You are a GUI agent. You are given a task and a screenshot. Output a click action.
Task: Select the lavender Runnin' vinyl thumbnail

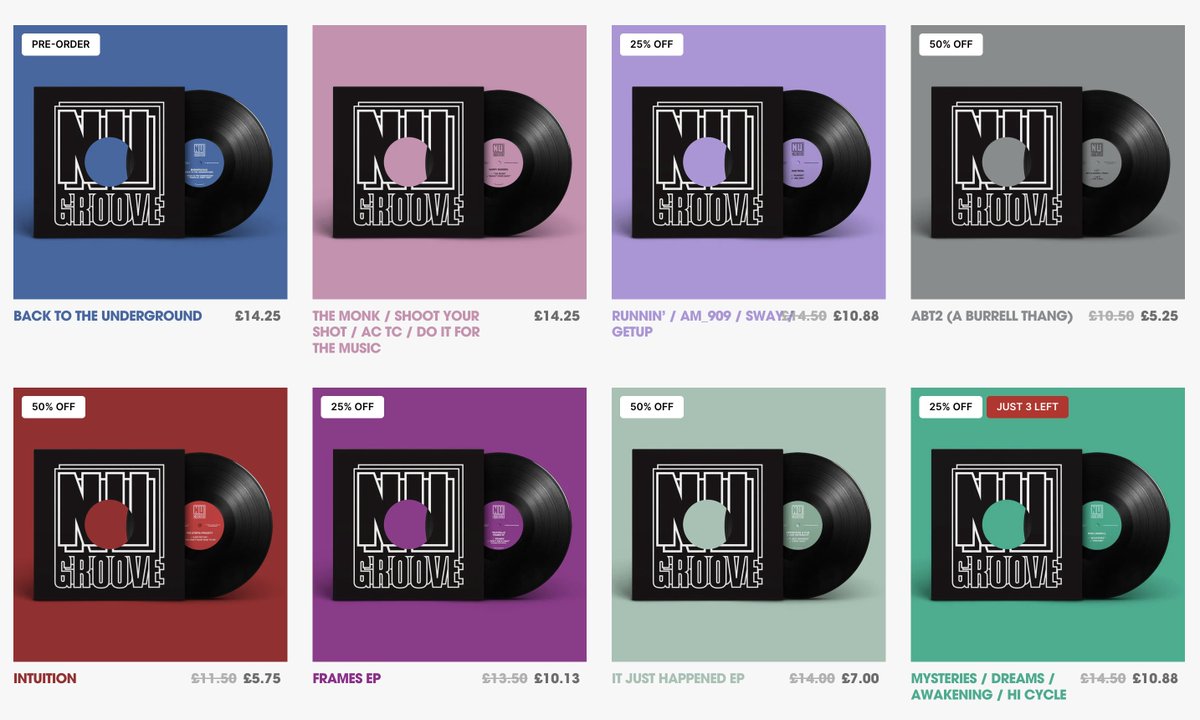748,162
